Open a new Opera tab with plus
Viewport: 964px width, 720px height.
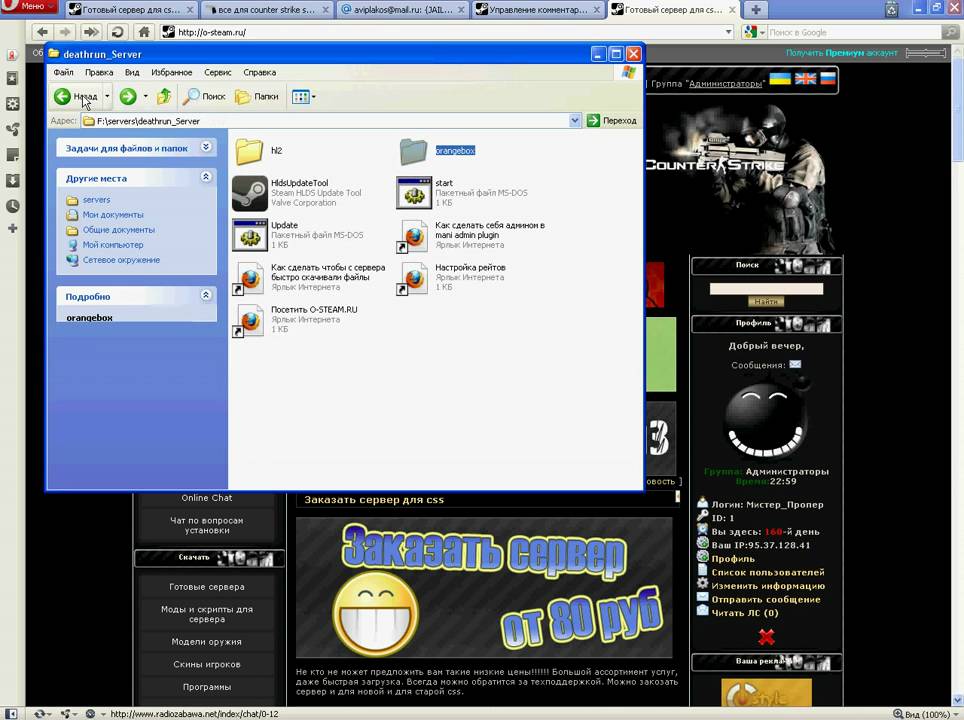[756, 10]
